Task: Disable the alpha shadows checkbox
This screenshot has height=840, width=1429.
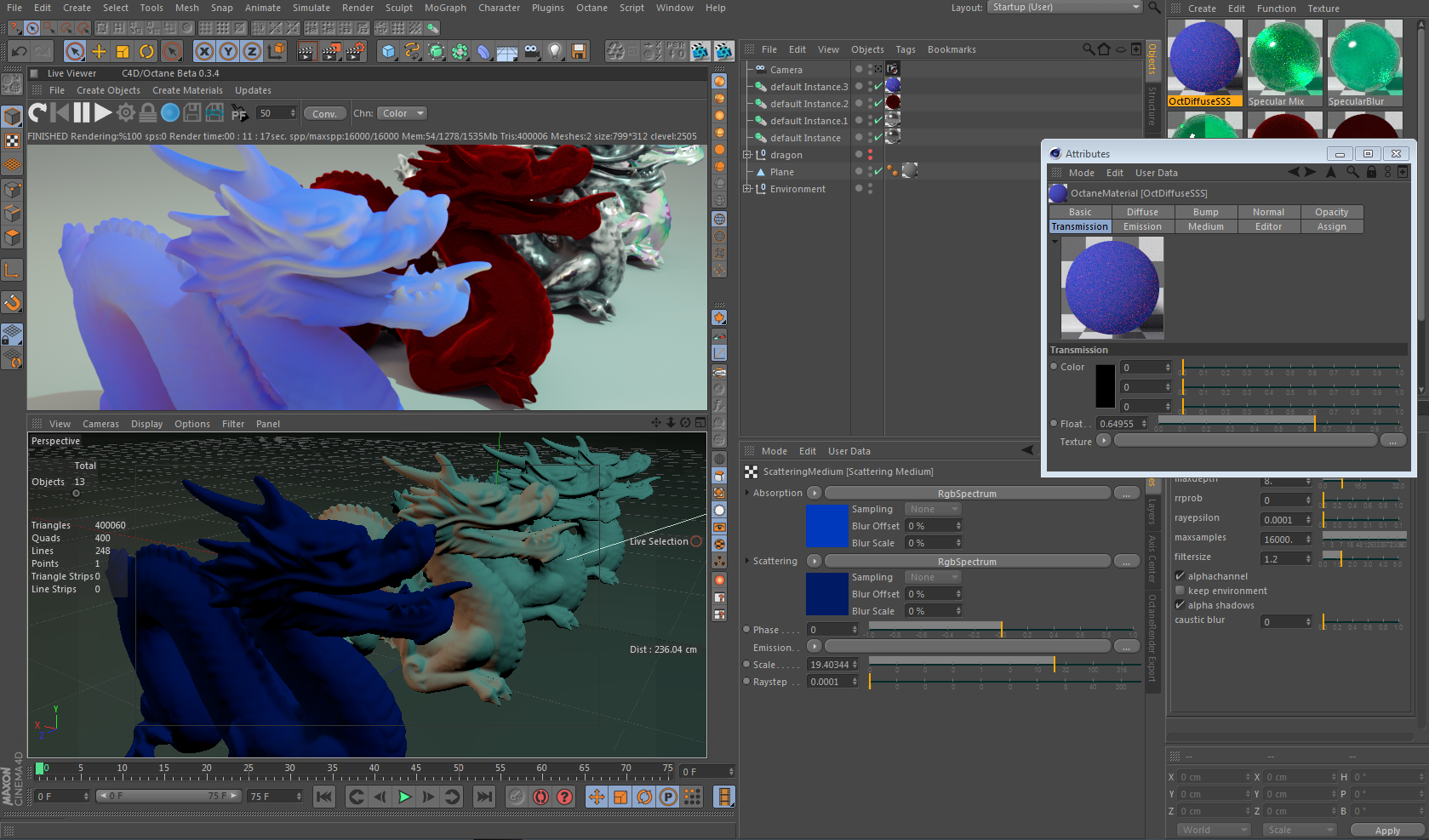Action: 1180,605
